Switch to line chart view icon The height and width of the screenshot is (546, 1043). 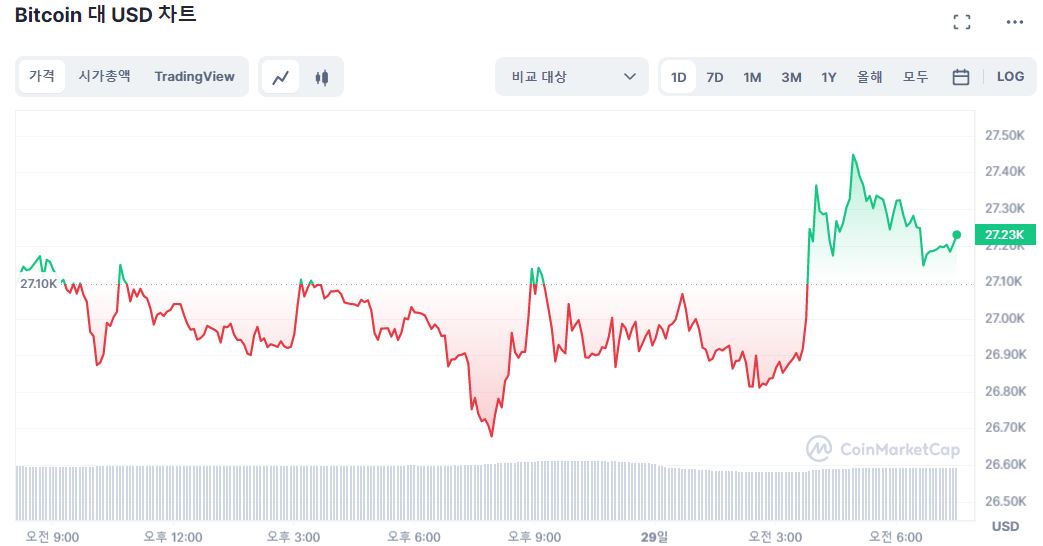point(281,77)
